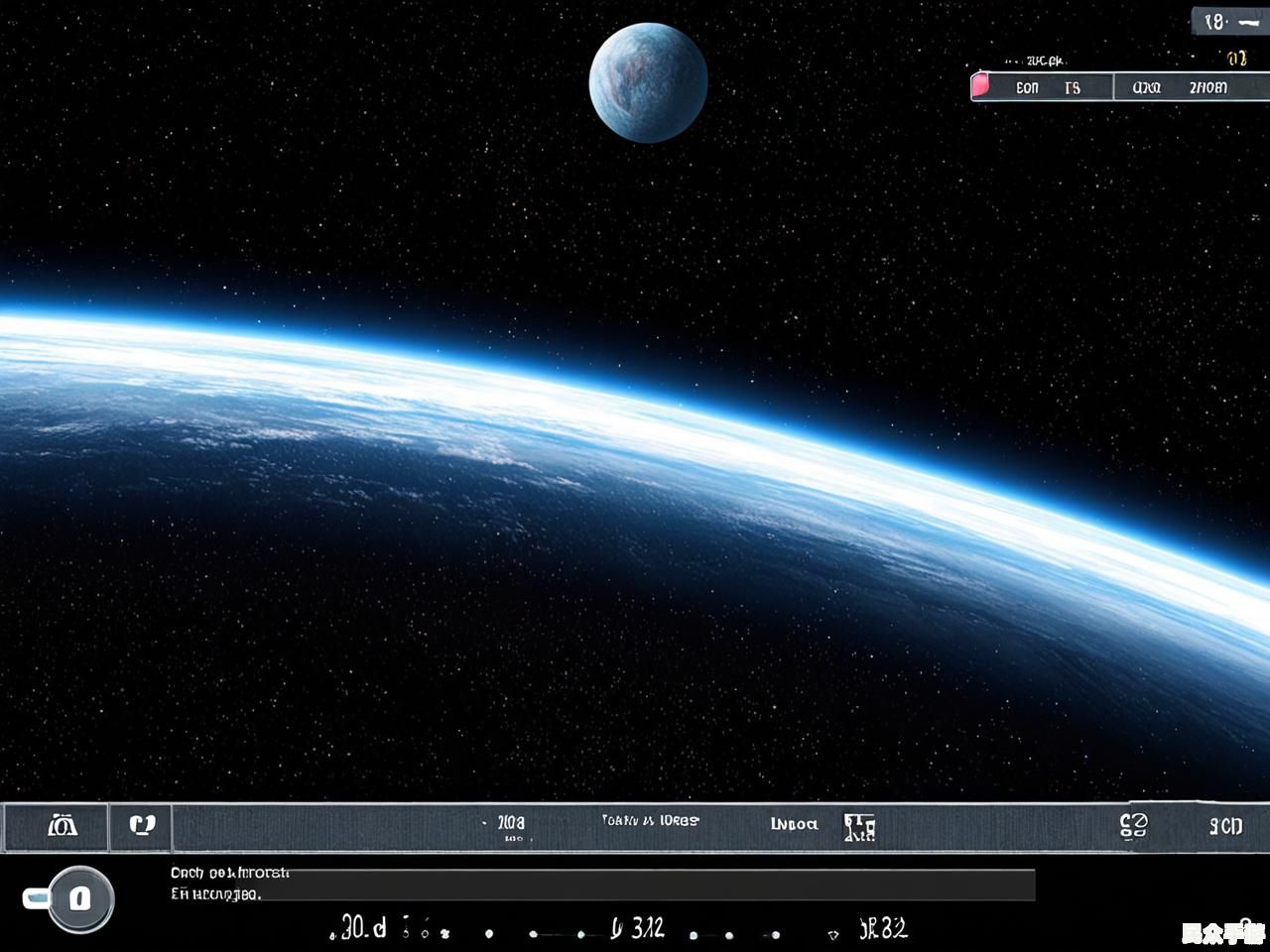Image resolution: width=1270 pixels, height=952 pixels.
Task: Expand the top-right corner panel labeled 18
Action: click(1215, 22)
